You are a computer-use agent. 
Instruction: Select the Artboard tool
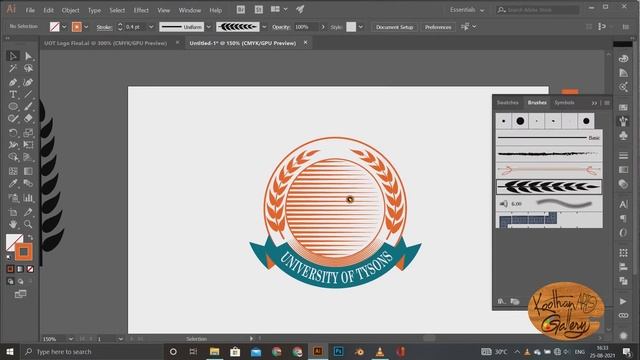tap(13, 212)
